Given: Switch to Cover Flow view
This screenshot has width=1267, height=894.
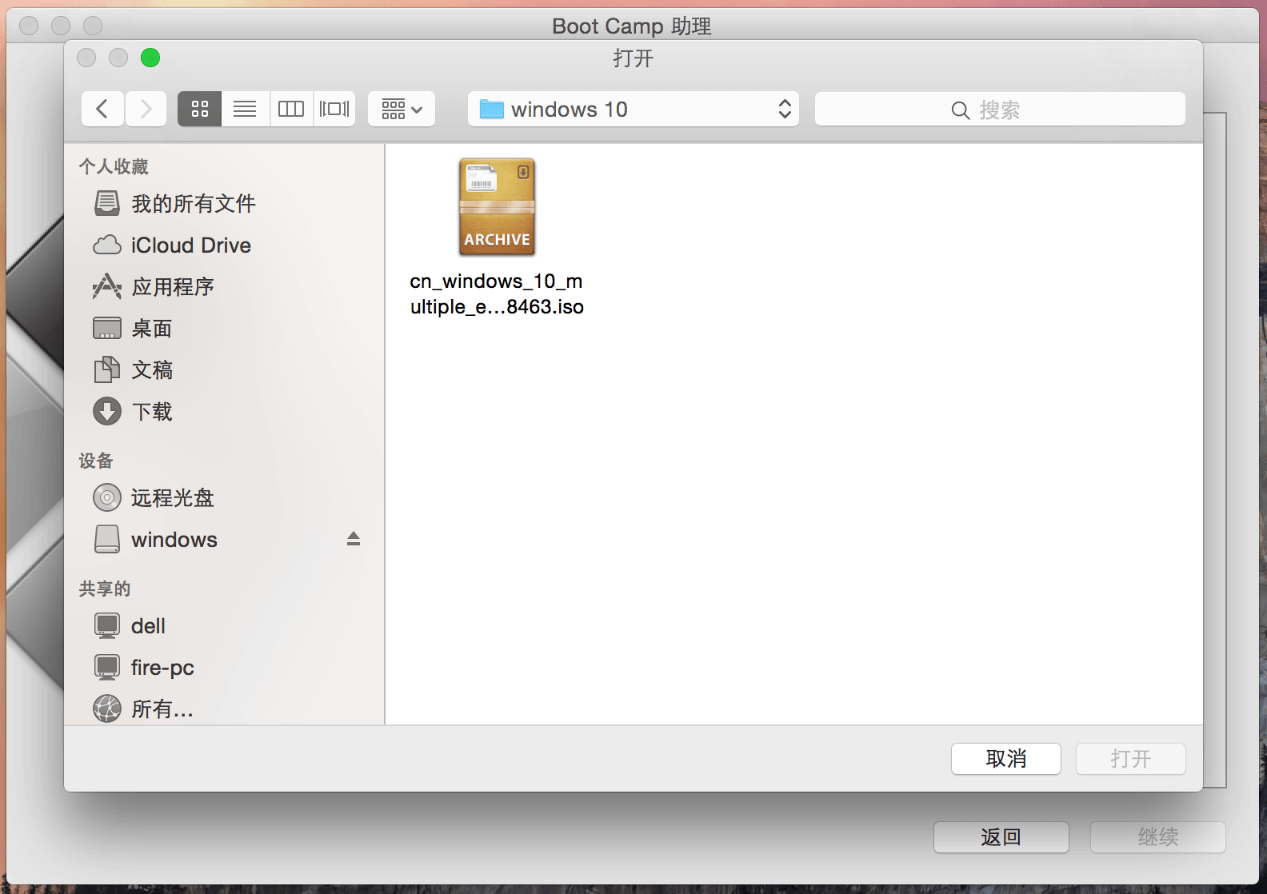Looking at the screenshot, I should [334, 109].
